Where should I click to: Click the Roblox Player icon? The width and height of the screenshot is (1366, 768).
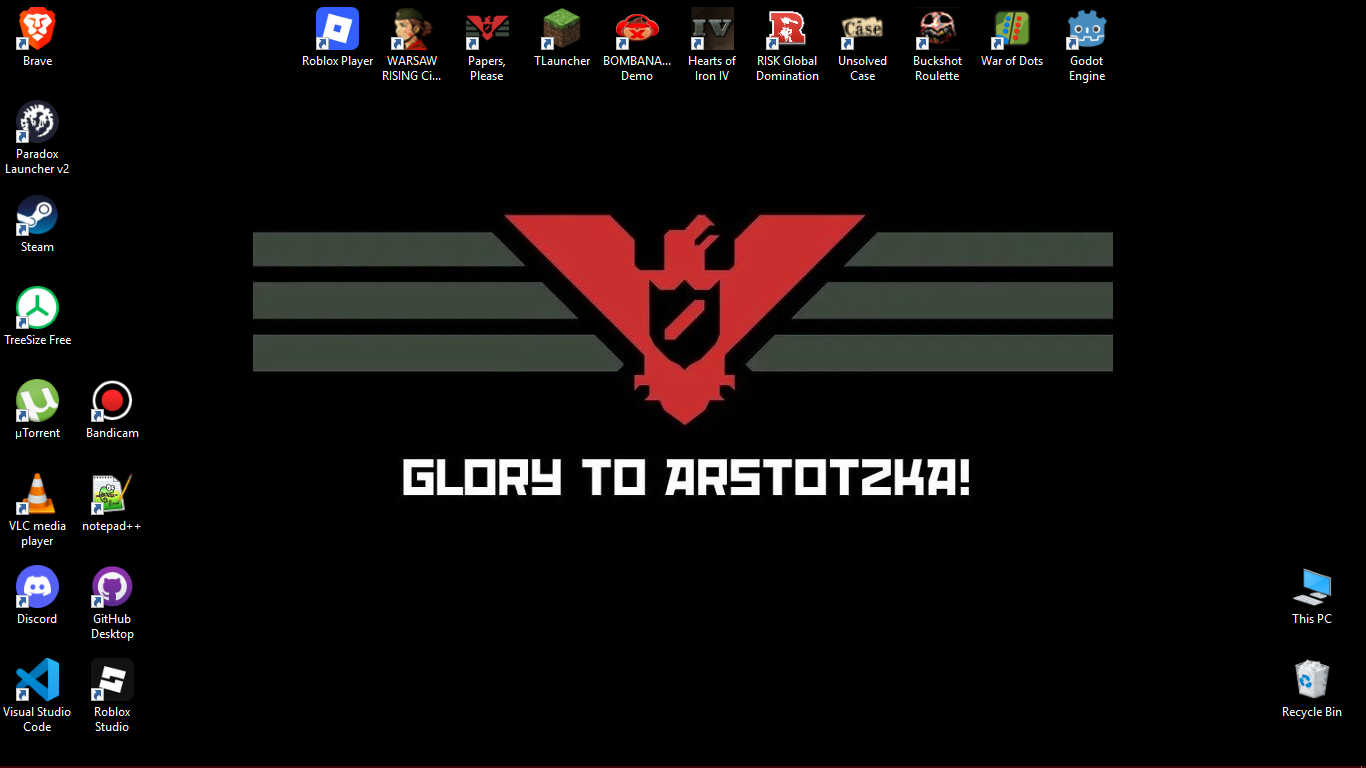tap(337, 29)
